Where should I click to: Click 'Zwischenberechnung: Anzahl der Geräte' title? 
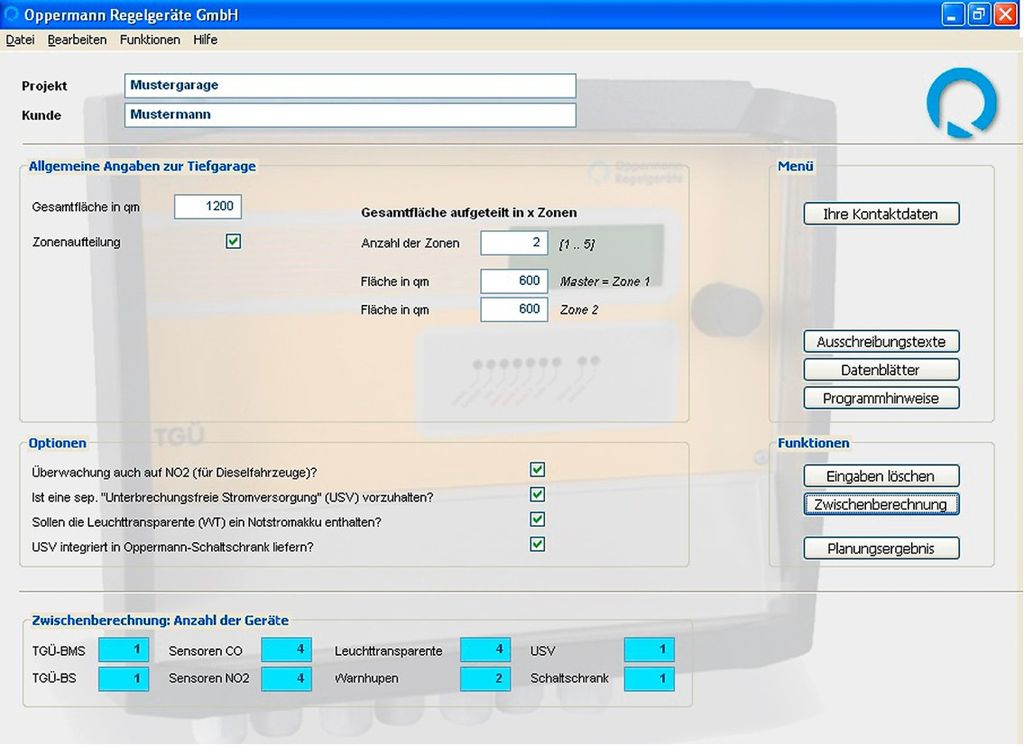[x=160, y=620]
